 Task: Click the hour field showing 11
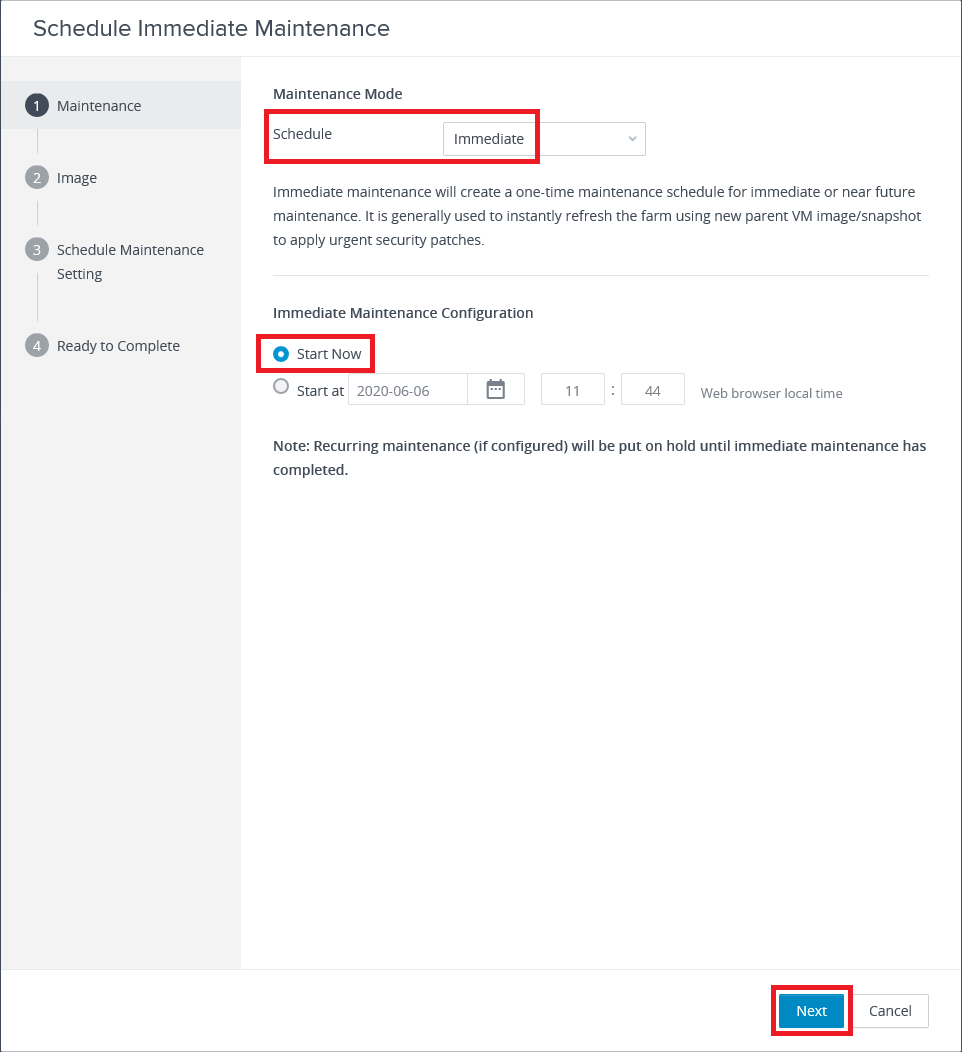[572, 390]
